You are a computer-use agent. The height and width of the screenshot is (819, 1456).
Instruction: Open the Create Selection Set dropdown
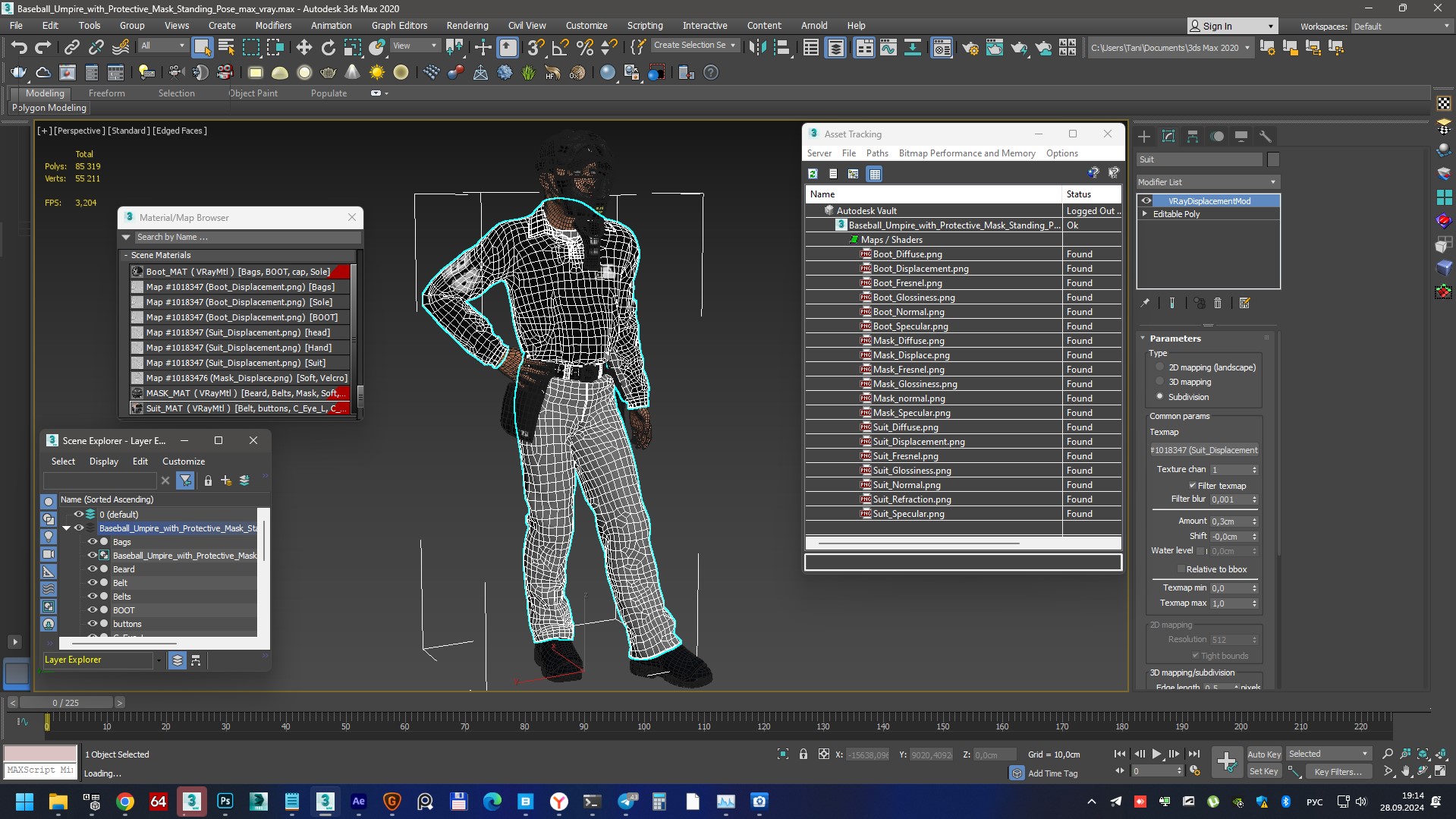tap(694, 46)
